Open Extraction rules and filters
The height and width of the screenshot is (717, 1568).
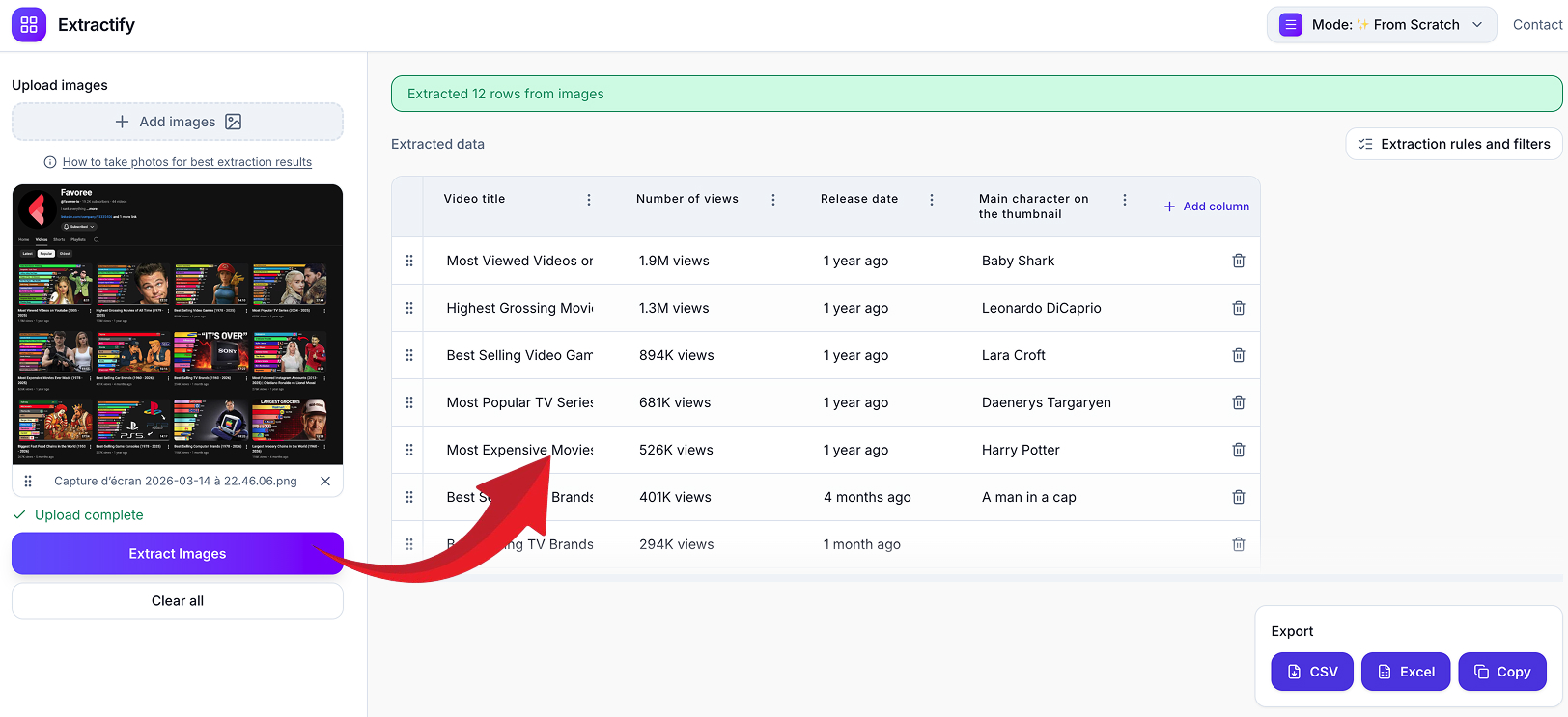(1453, 144)
